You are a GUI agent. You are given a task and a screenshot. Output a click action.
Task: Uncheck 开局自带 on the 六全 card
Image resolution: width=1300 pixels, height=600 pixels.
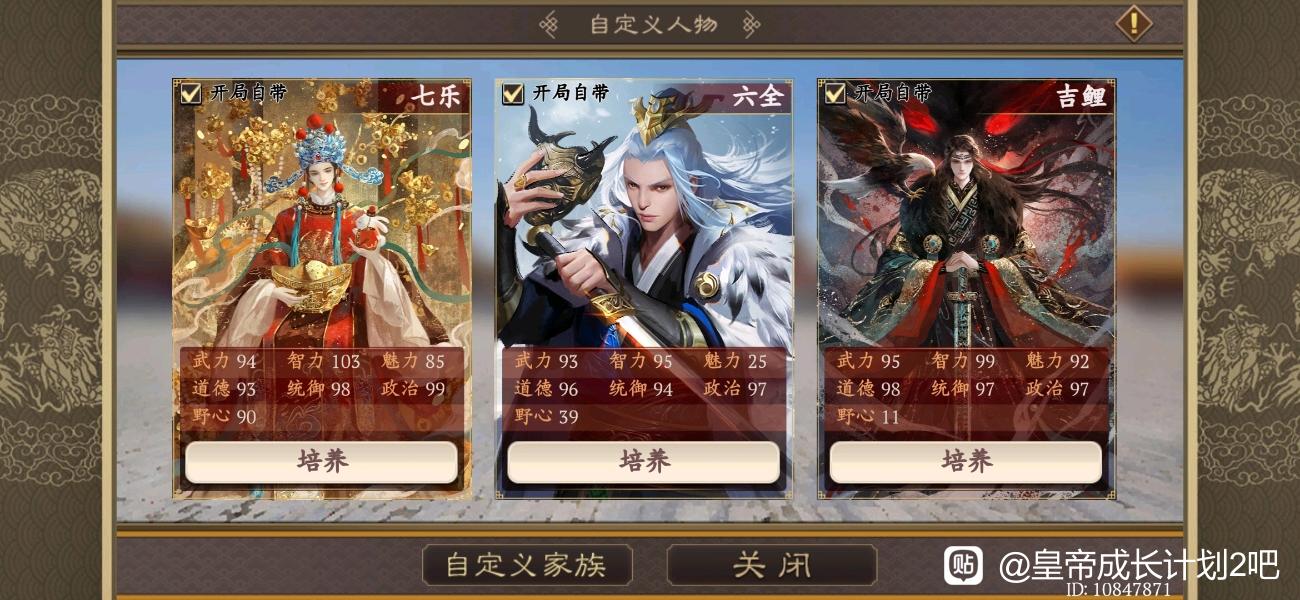click(512, 93)
